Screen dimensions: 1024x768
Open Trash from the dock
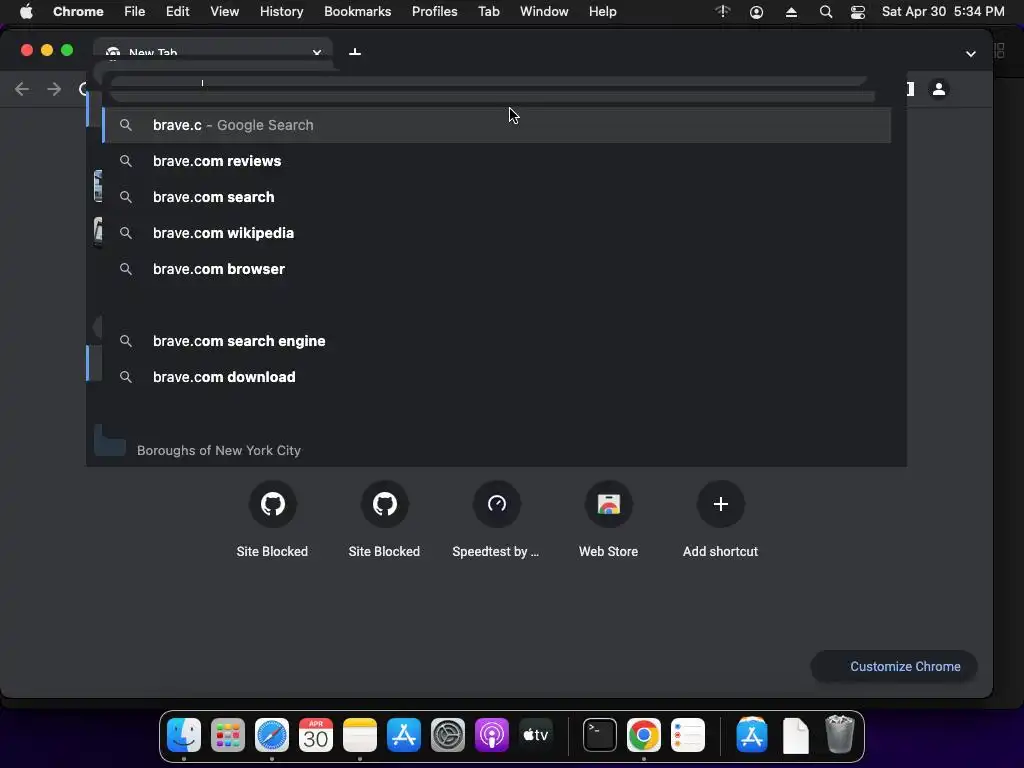point(839,735)
